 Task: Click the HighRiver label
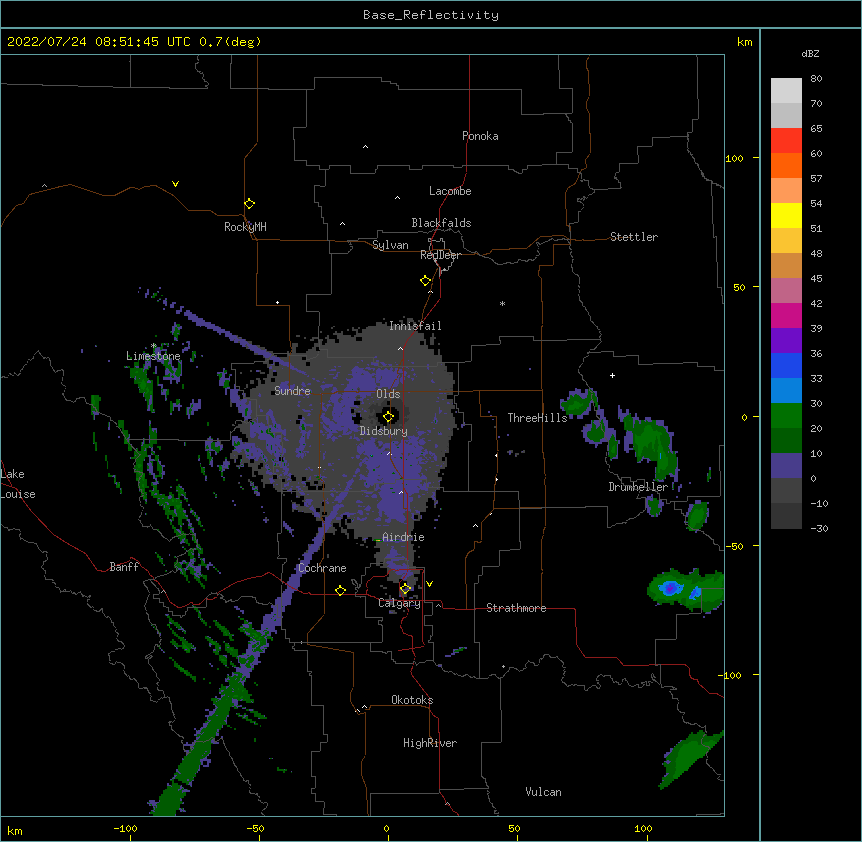tap(430, 743)
